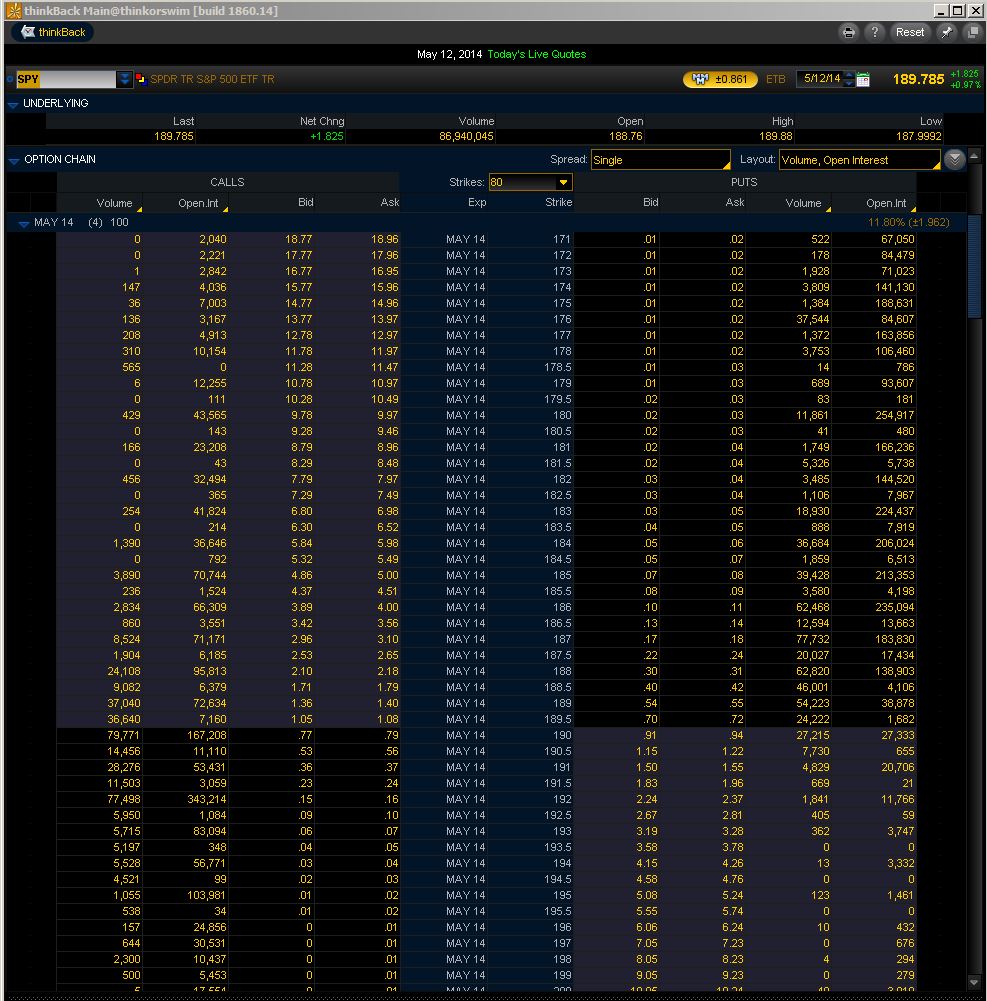Click the ±0.861 market maker move button
Image resolution: width=987 pixels, height=1001 pixels.
tap(720, 79)
